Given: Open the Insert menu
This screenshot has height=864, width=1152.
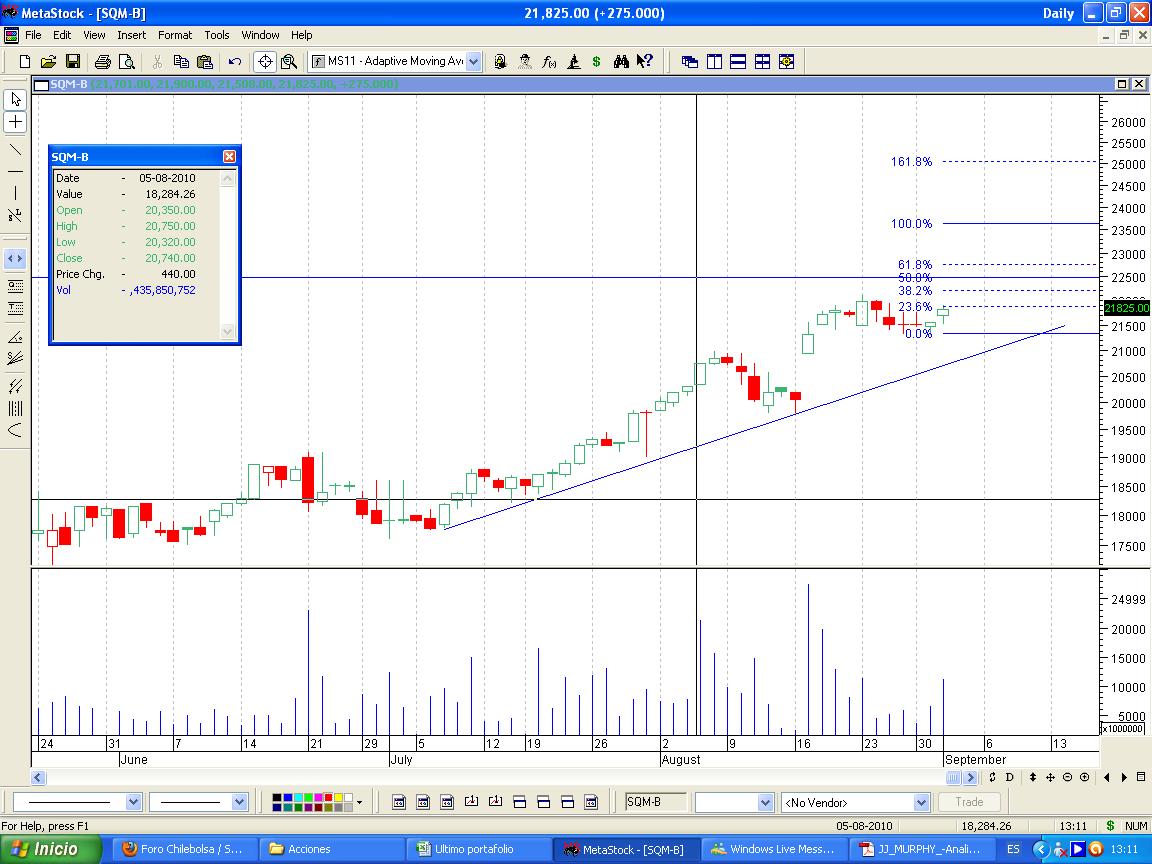Looking at the screenshot, I should [131, 35].
